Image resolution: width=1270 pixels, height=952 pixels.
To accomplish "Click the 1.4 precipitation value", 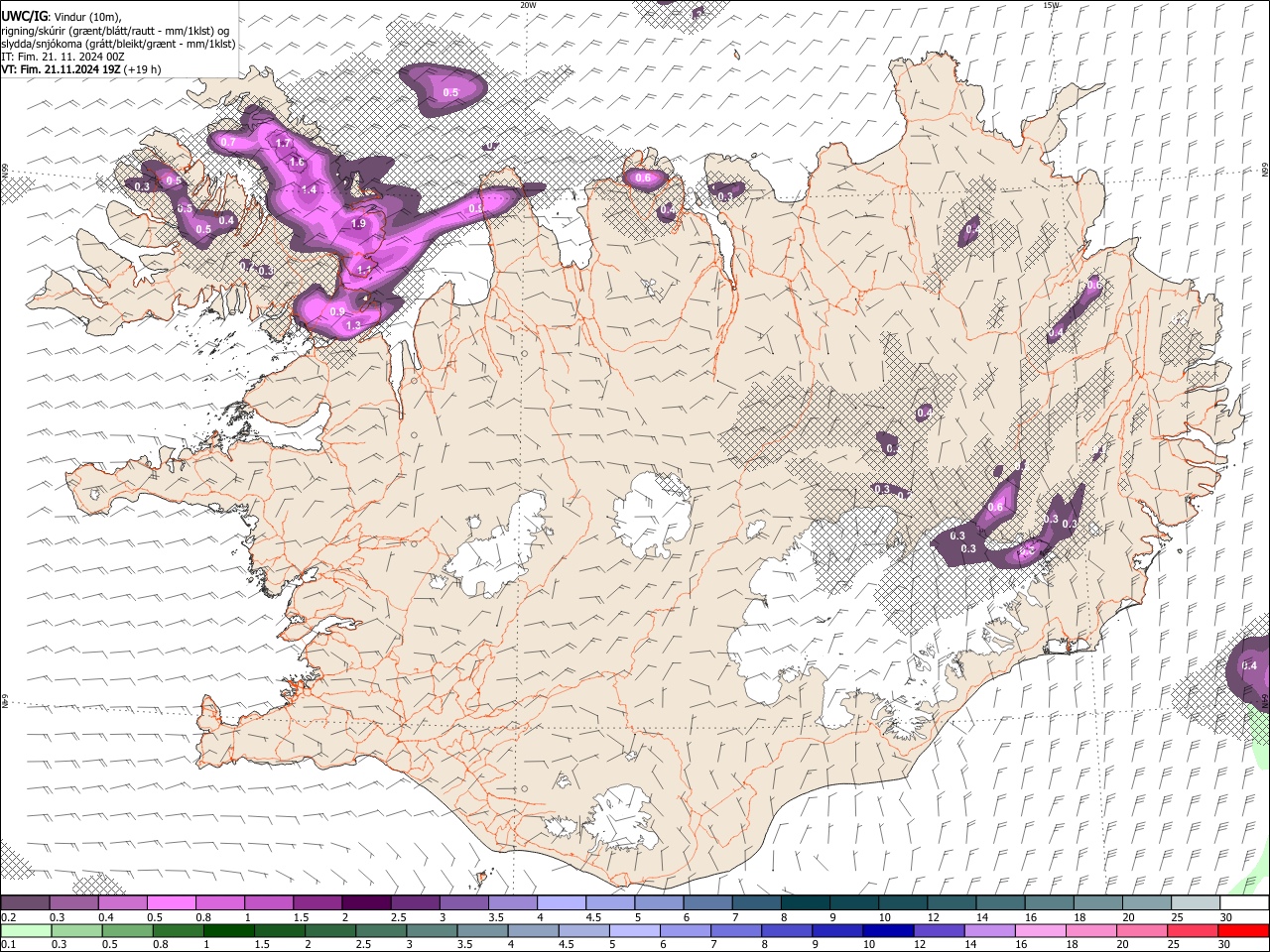I will [309, 189].
